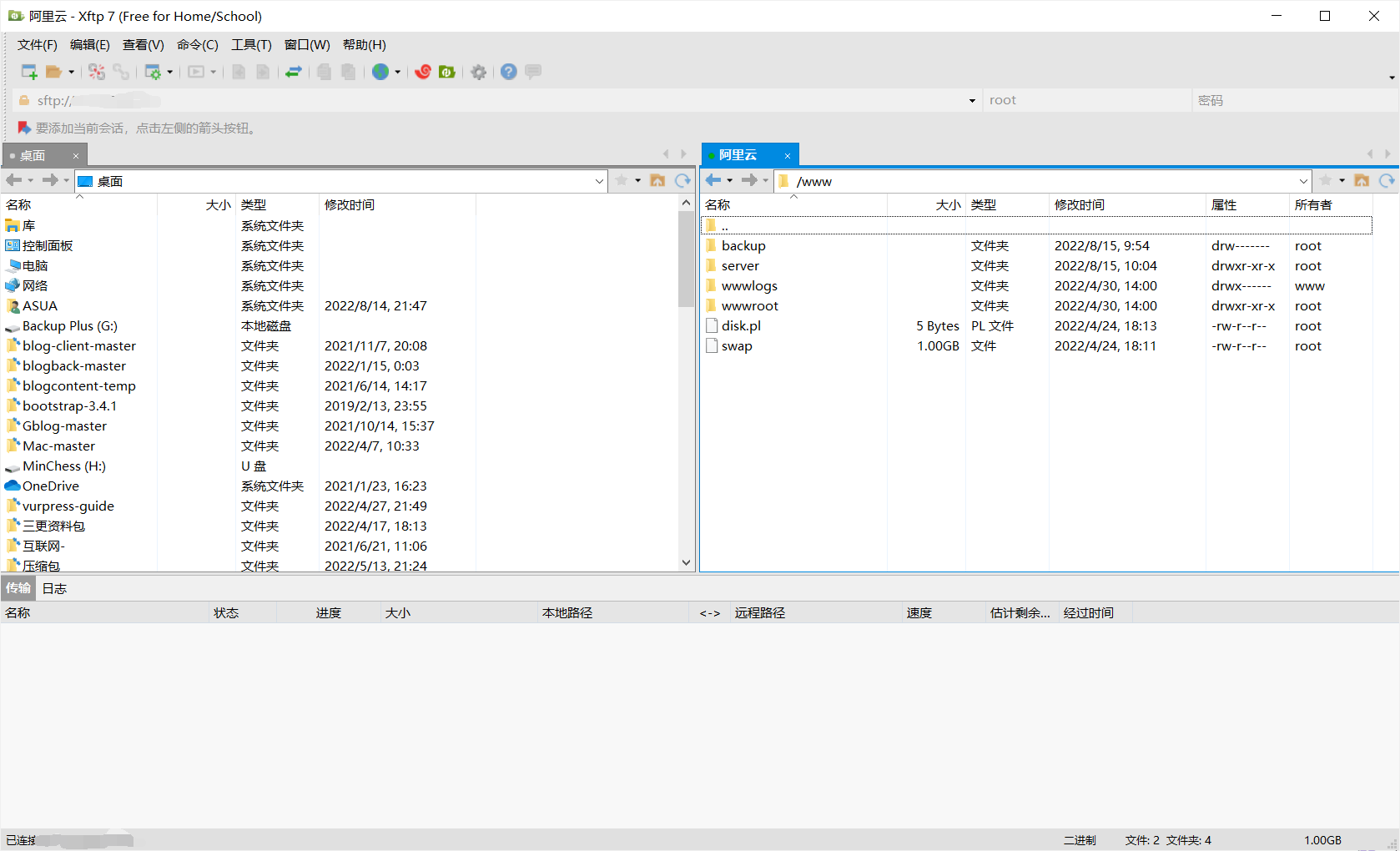This screenshot has width=1400, height=851.
Task: Open the 查看(V) menu
Action: point(144,45)
